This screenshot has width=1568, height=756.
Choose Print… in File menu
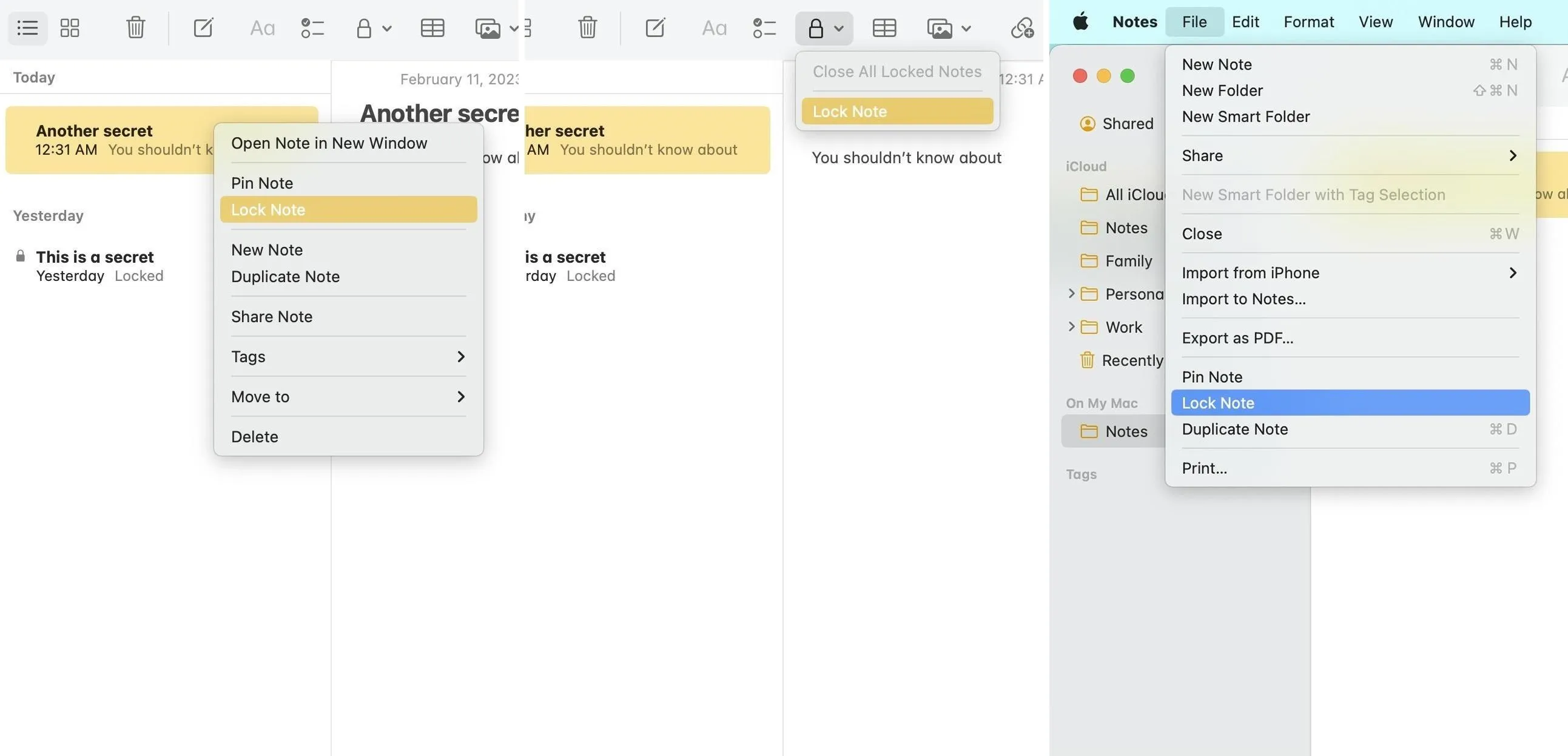1350,468
